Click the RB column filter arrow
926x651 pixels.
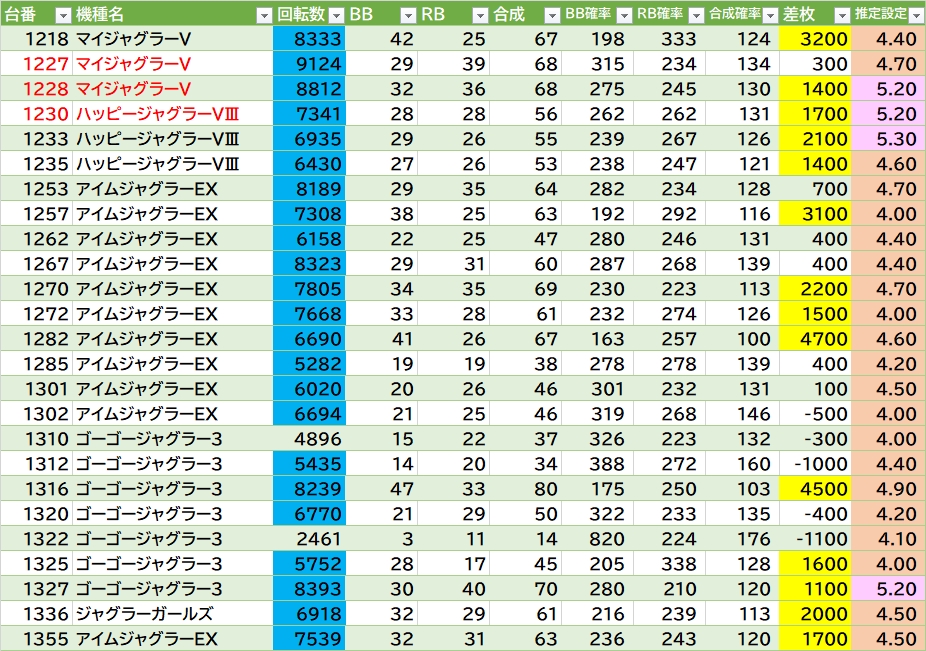coord(479,15)
